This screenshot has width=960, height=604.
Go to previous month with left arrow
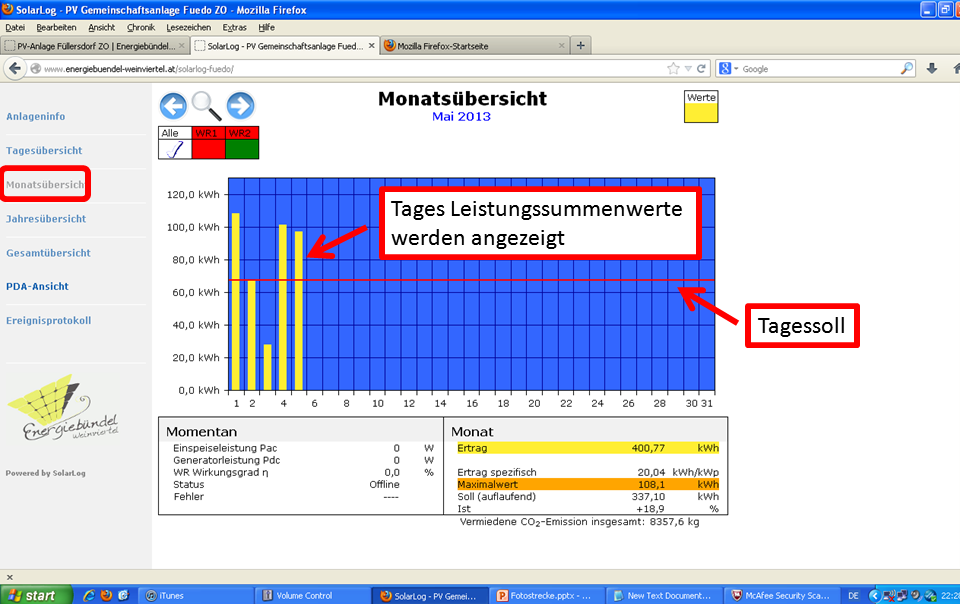[173, 105]
